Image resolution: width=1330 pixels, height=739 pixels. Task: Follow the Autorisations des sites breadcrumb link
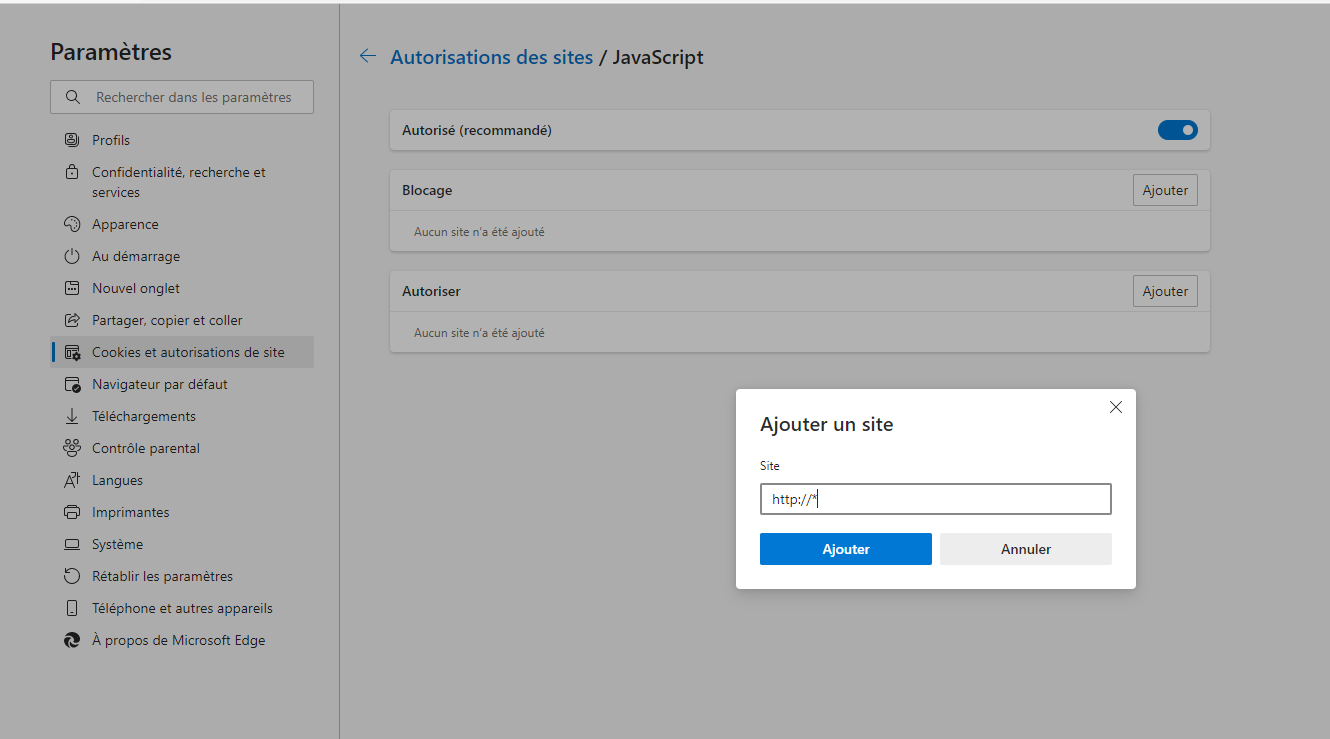tap(491, 57)
